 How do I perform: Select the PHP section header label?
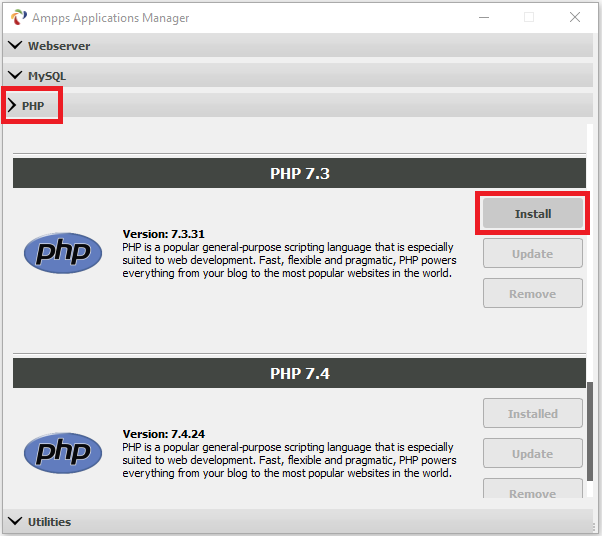(x=33, y=106)
